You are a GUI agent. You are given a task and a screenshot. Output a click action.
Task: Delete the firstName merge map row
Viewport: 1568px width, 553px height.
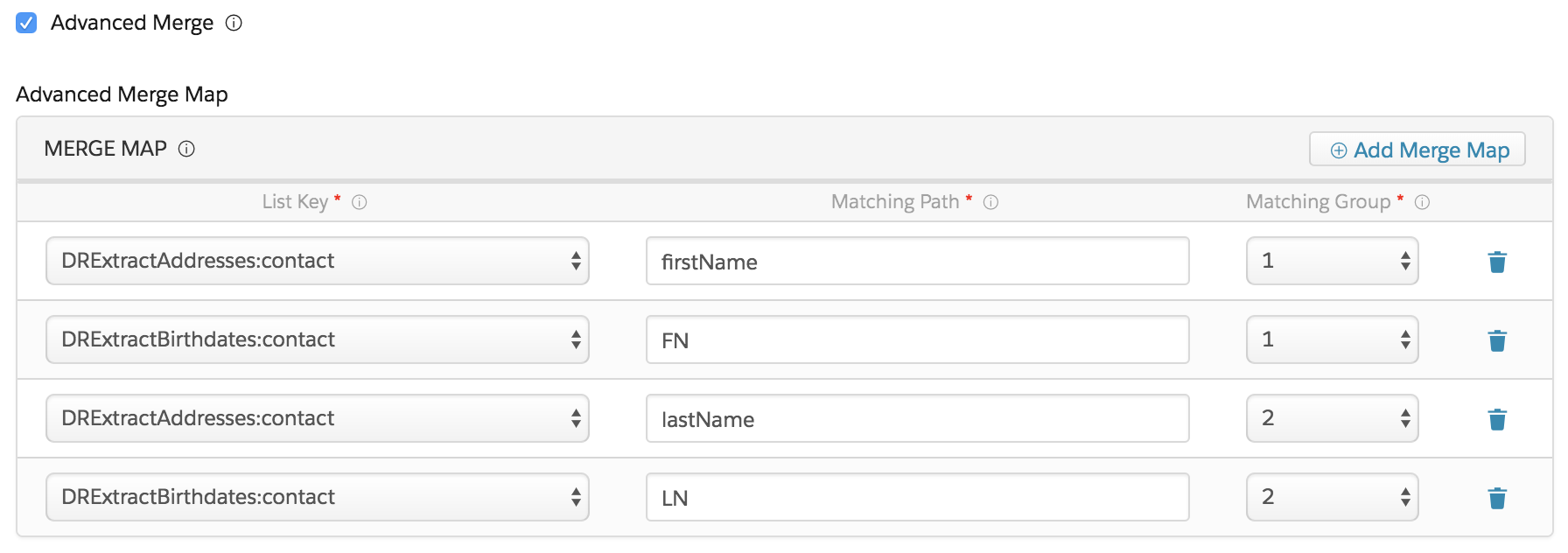[1497, 262]
